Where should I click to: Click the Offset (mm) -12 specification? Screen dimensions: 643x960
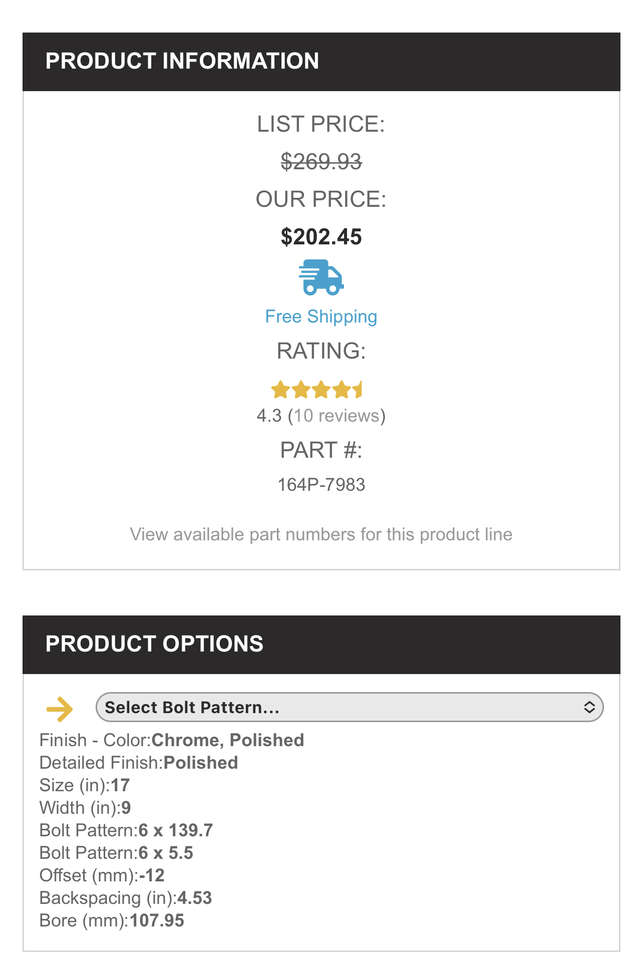[102, 876]
